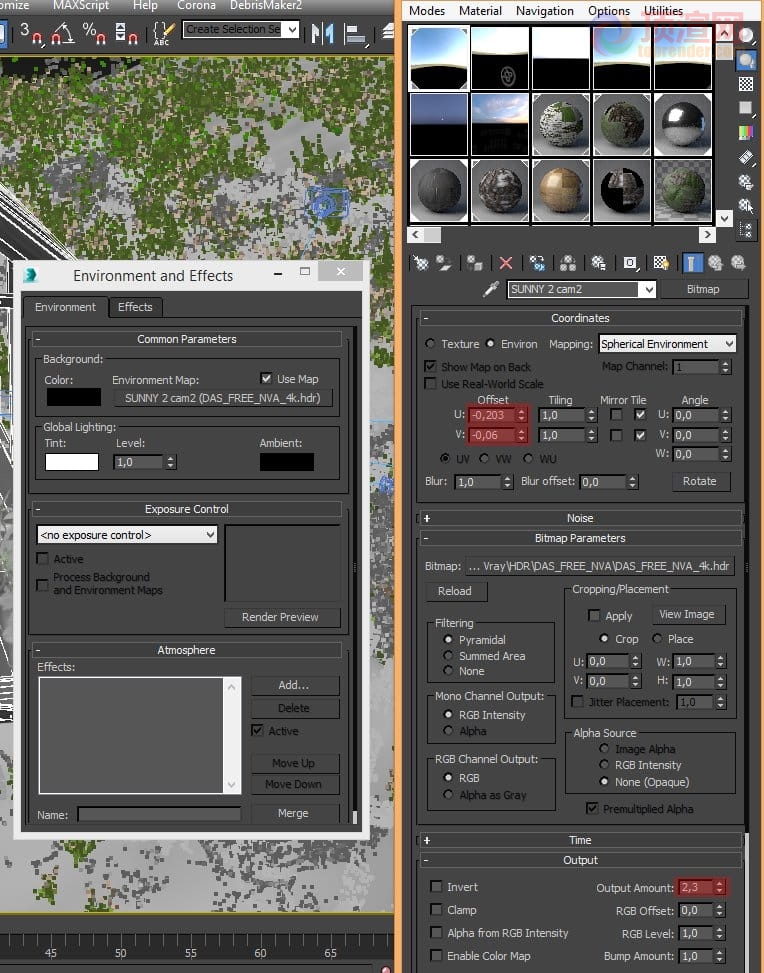The width and height of the screenshot is (764, 973).
Task: Open the Spherical Environment mapping dropdown
Action: (729, 344)
